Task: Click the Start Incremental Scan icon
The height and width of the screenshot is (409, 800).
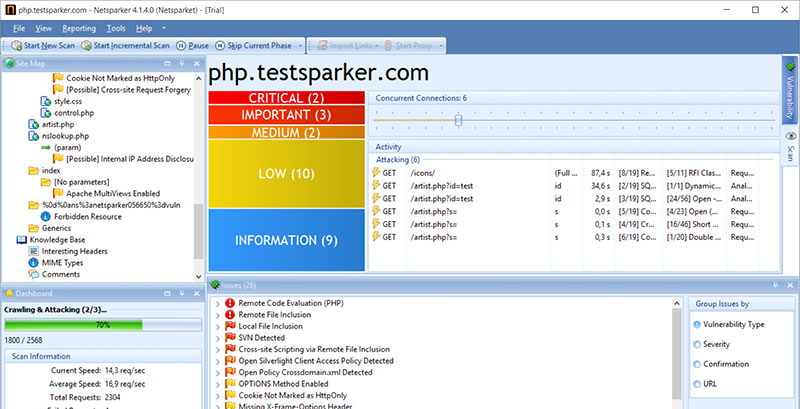Action: [86, 46]
